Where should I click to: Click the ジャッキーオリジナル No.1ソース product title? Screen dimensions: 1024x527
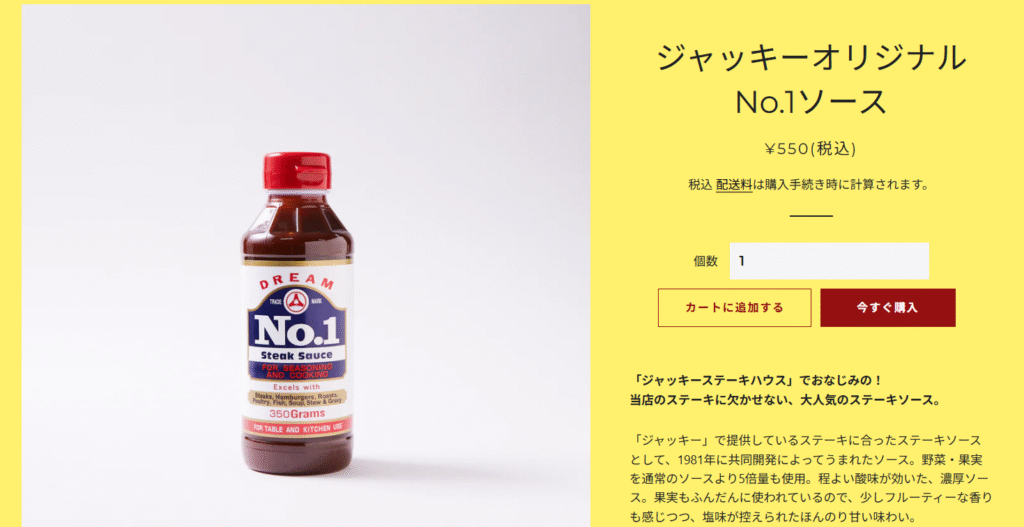click(810, 80)
